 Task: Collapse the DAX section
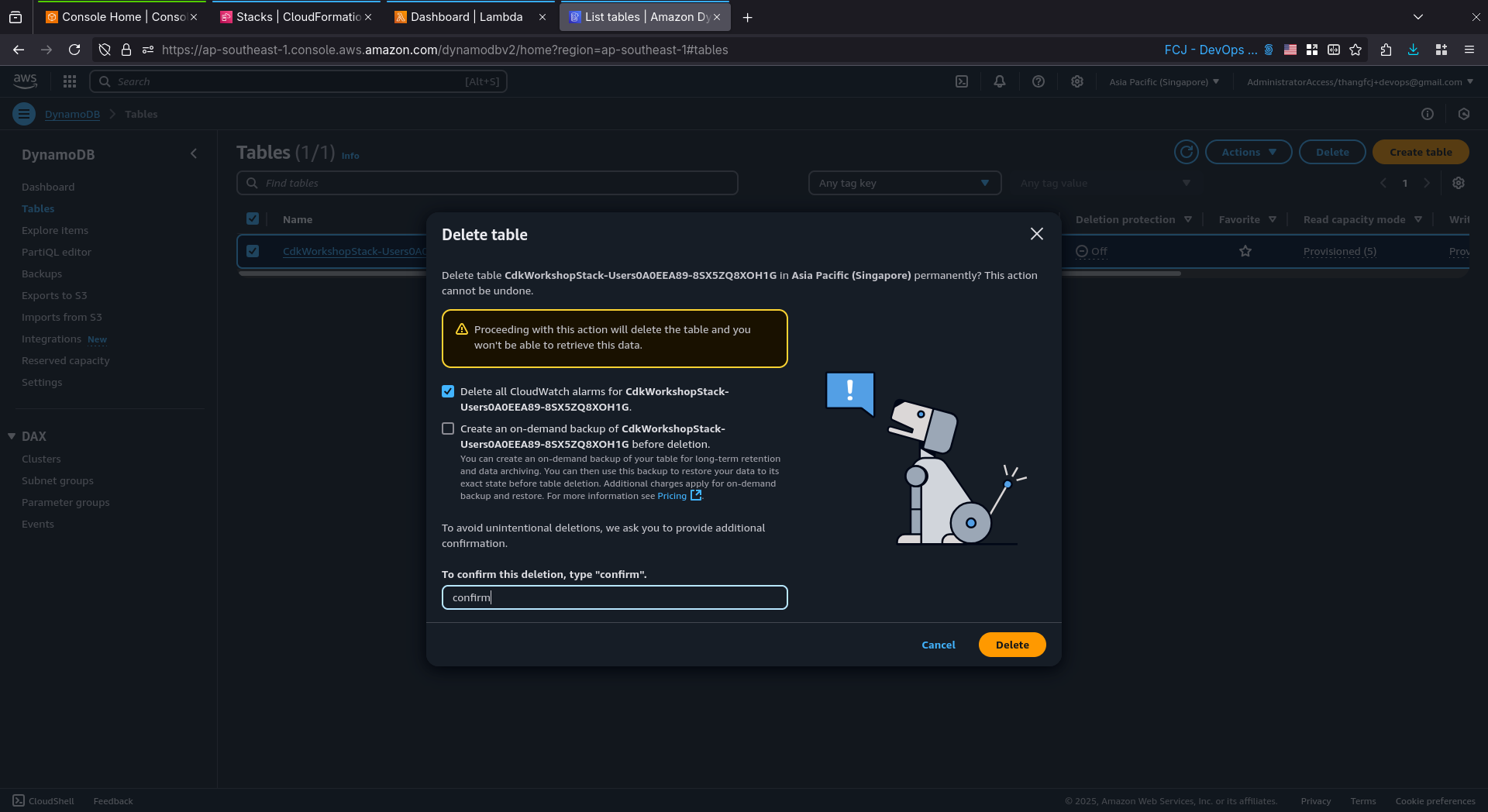click(x=12, y=436)
